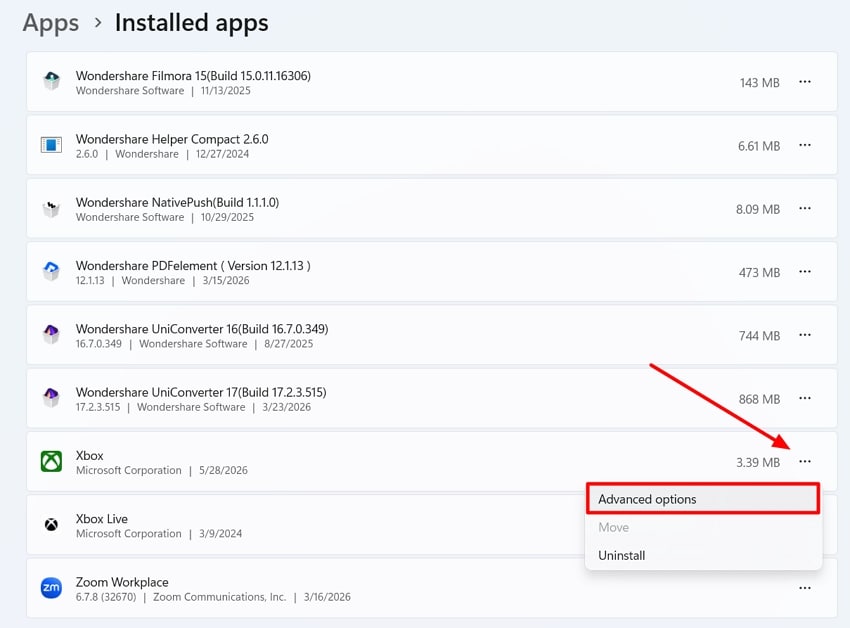Open more options for Wondershare Helper Compact

coord(805,145)
